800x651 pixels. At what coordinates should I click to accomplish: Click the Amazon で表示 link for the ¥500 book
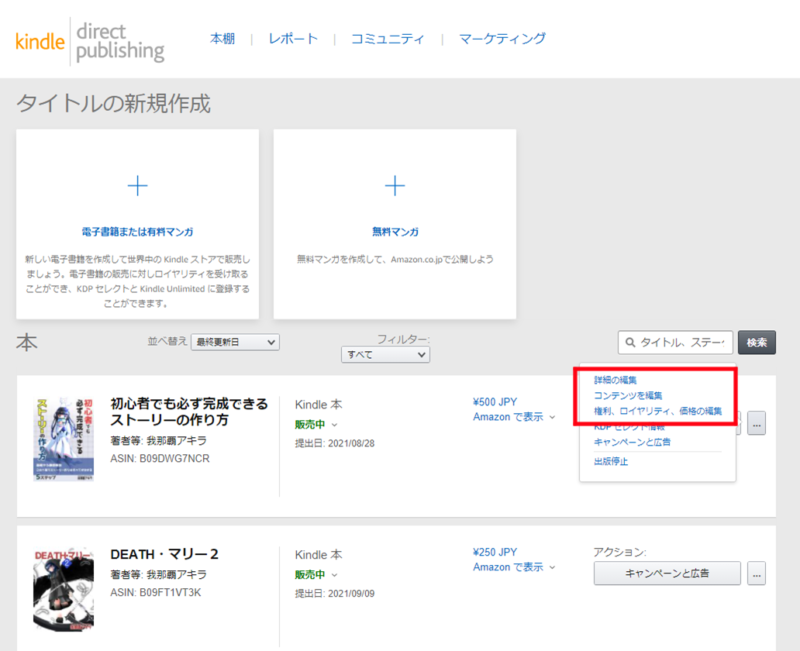pos(508,417)
